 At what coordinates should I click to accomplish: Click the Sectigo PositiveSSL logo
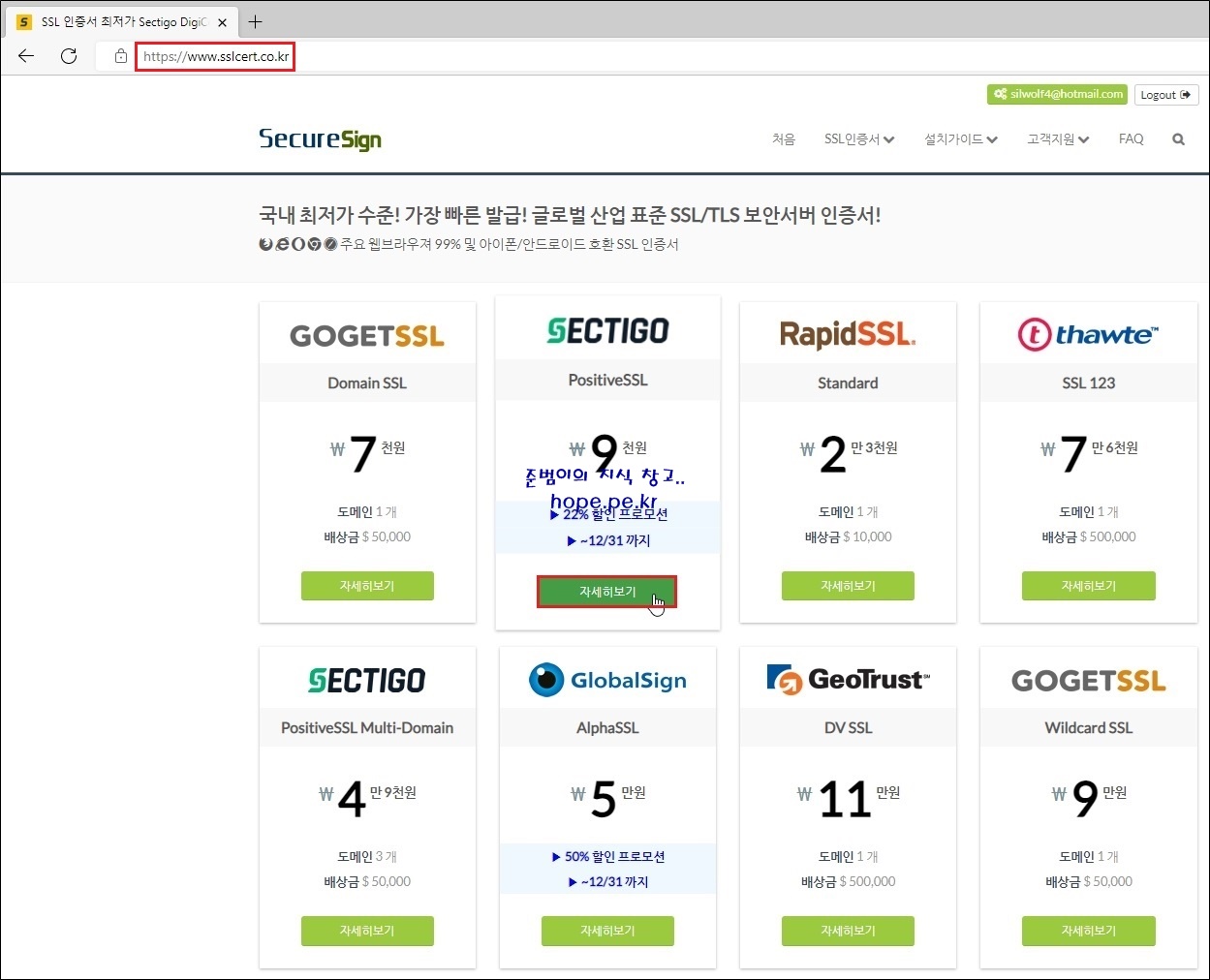coord(607,330)
